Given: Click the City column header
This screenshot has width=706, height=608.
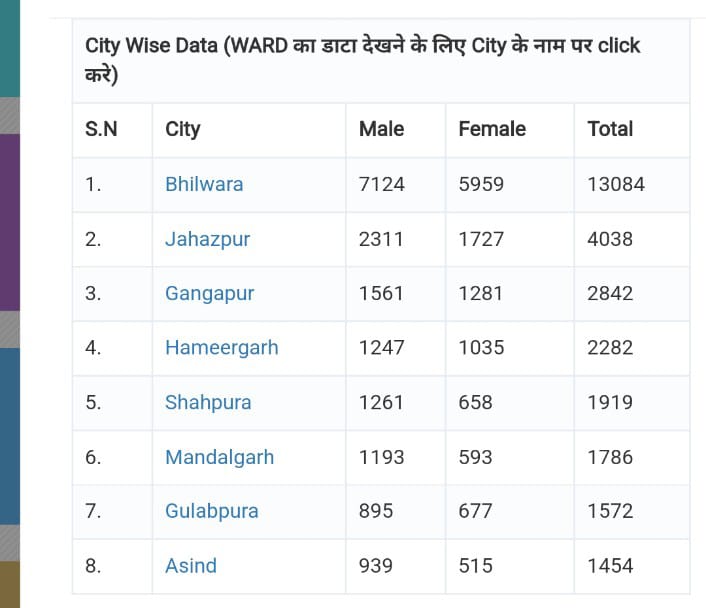Looking at the screenshot, I should click(x=182, y=129).
